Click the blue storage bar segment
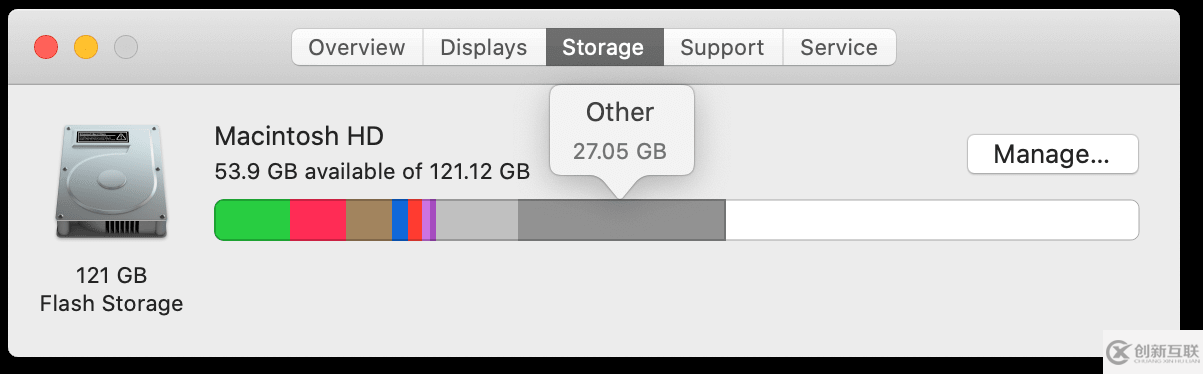Screen dimensions: 1203x374 click(x=400, y=220)
